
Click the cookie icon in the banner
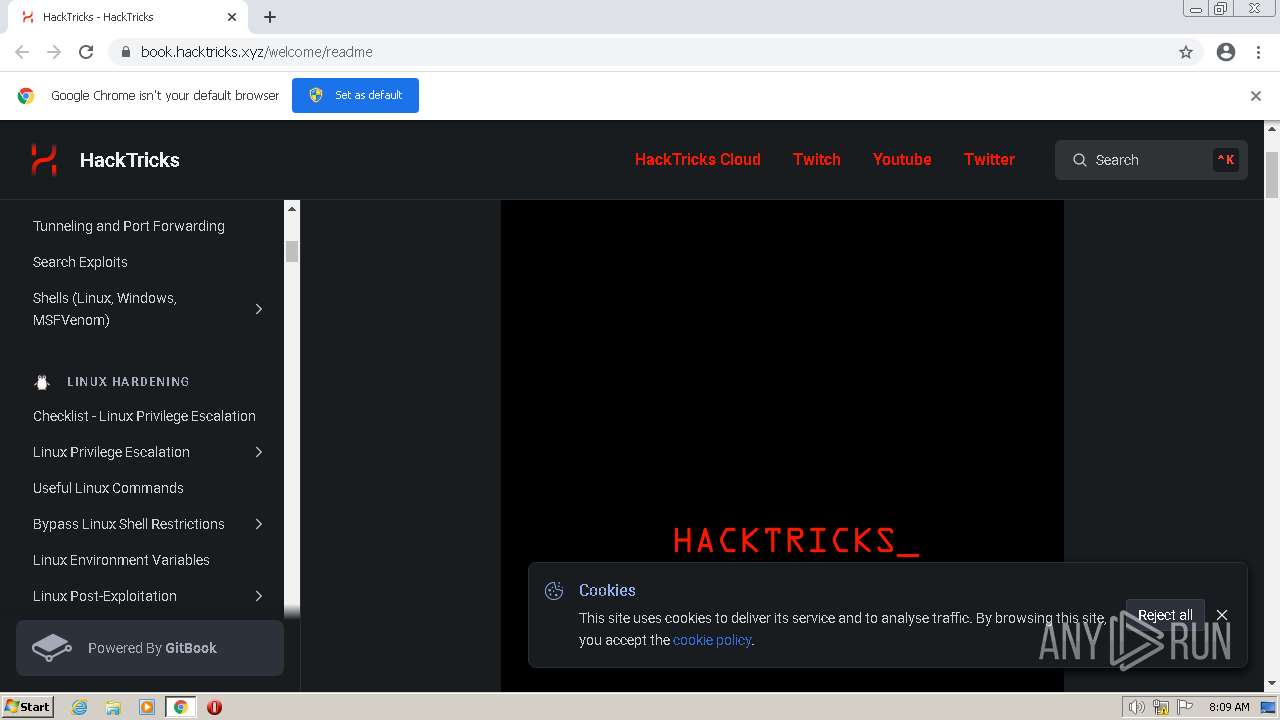click(554, 591)
